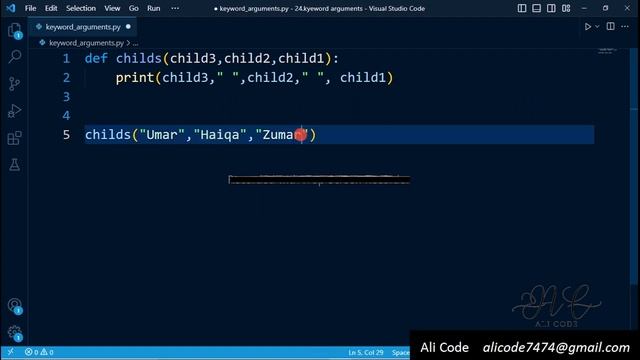This screenshot has width=640, height=360.
Task: Open the Manage gear icon
Action: pos(15,333)
